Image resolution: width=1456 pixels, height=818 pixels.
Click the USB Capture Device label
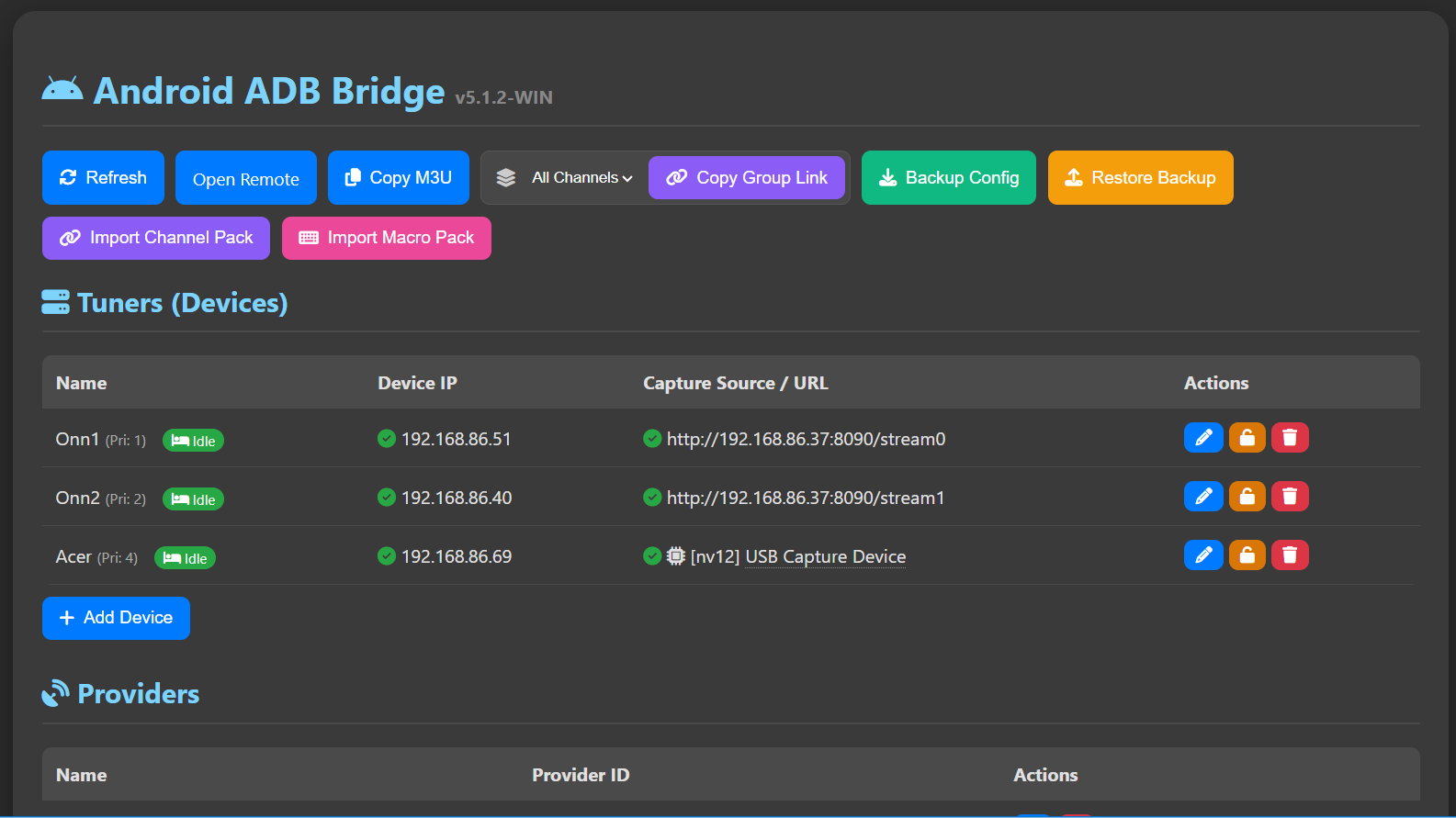825,556
